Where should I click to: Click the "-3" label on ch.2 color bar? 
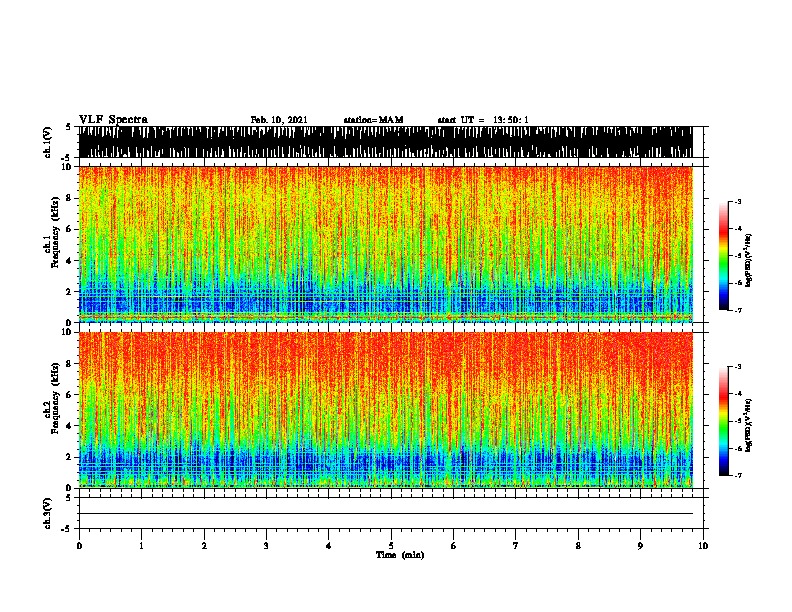click(737, 367)
